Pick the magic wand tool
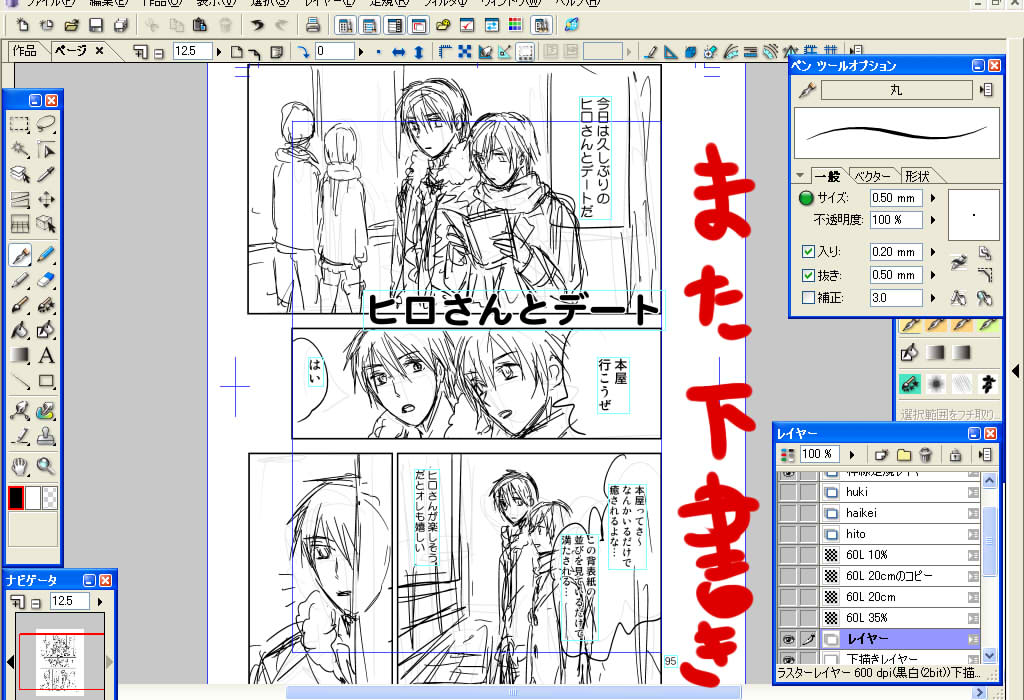This screenshot has height=700, width=1024. (x=20, y=150)
